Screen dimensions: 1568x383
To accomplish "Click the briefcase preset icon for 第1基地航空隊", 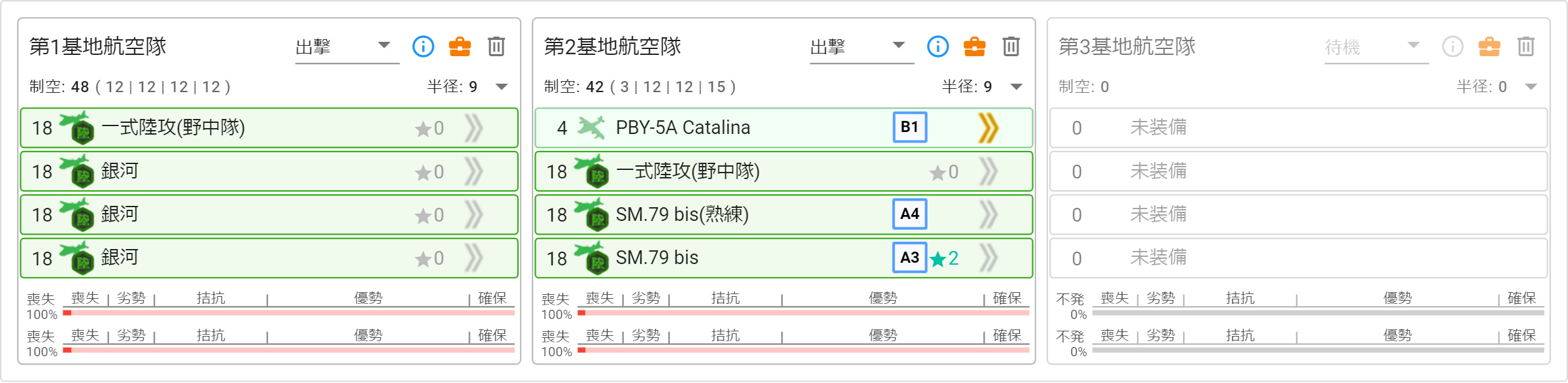I will [460, 46].
